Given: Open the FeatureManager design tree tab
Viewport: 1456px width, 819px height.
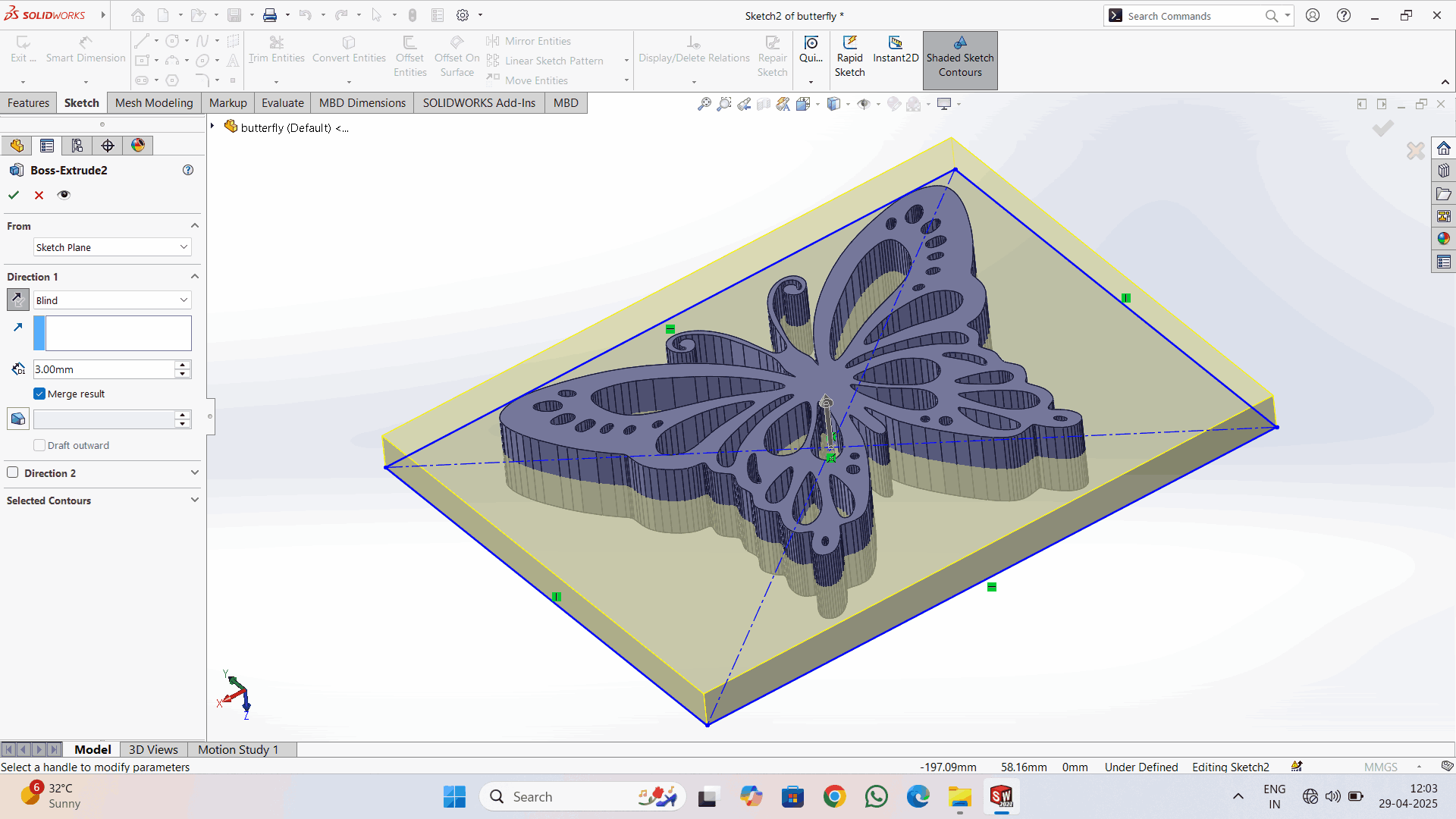Looking at the screenshot, I should (17, 146).
